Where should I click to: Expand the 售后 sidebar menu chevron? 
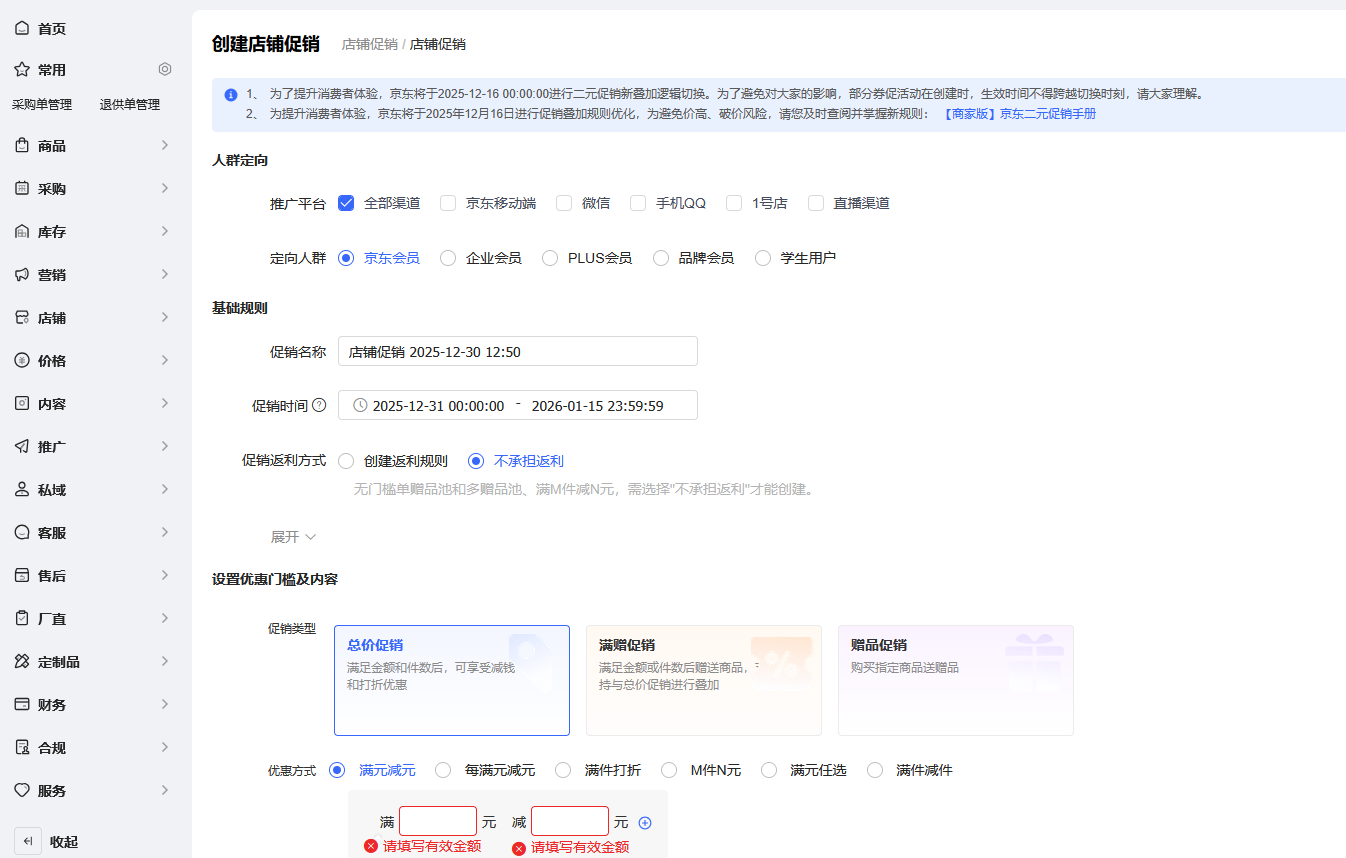click(165, 575)
